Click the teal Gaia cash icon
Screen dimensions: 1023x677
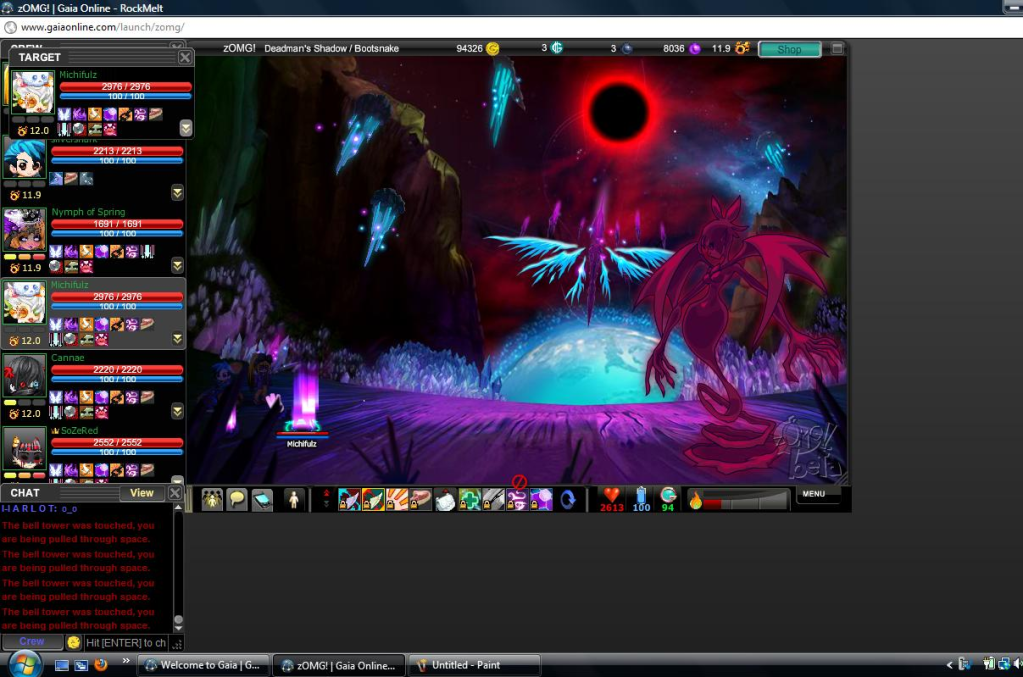(x=557, y=48)
